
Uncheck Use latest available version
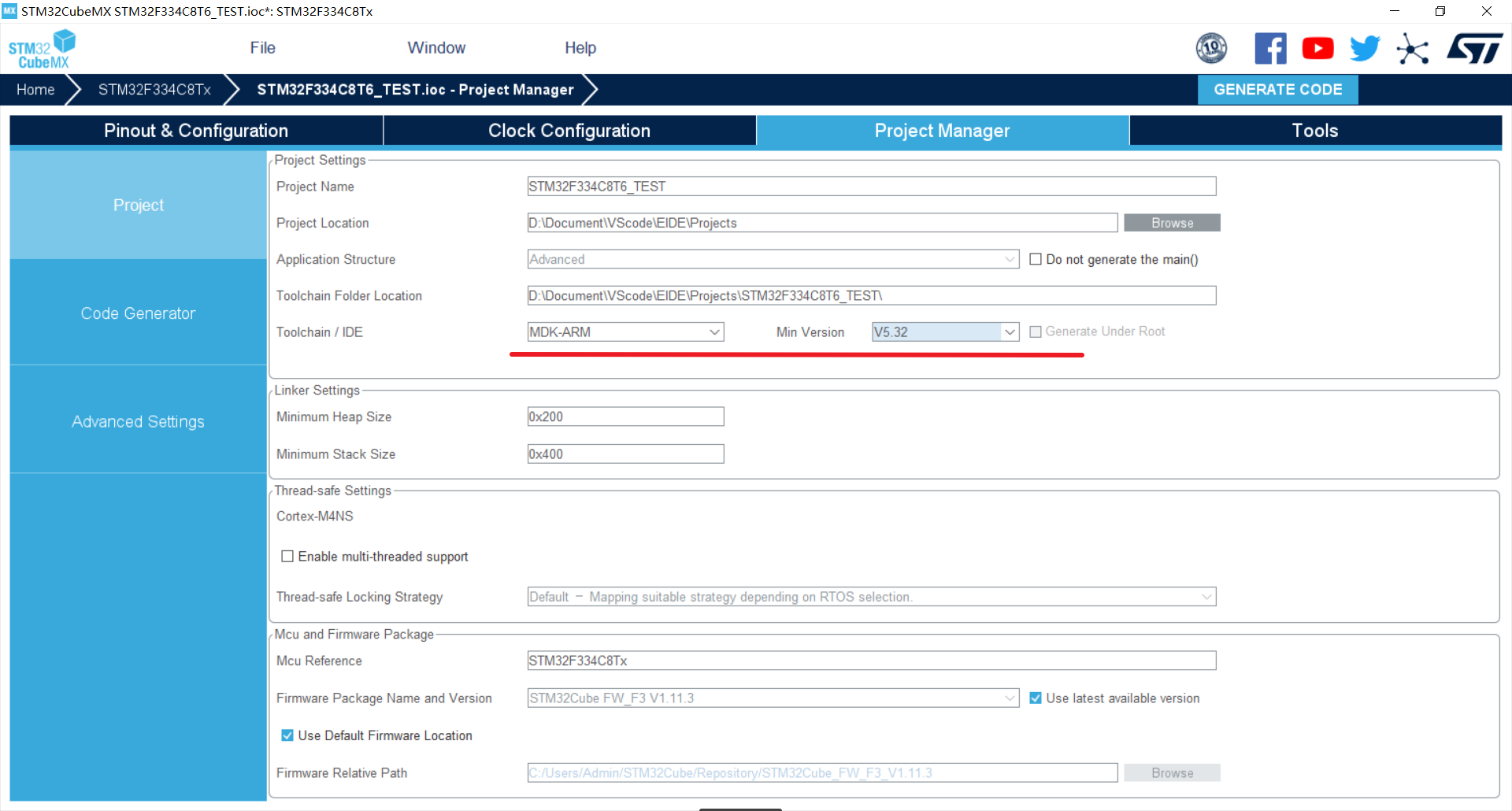pos(1036,698)
